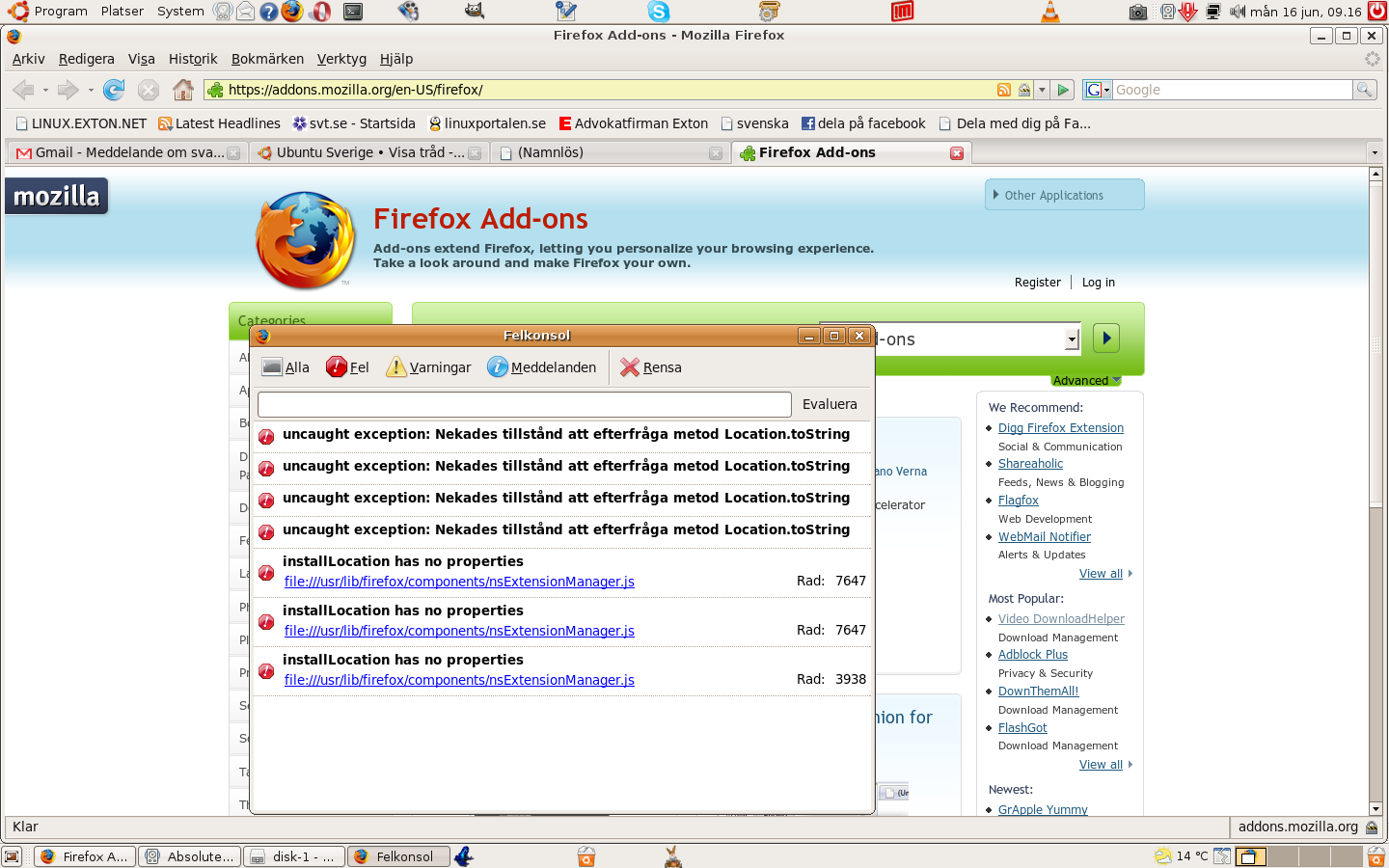Open the Arkiv menu
Image resolution: width=1389 pixels, height=868 pixels.
point(29,59)
